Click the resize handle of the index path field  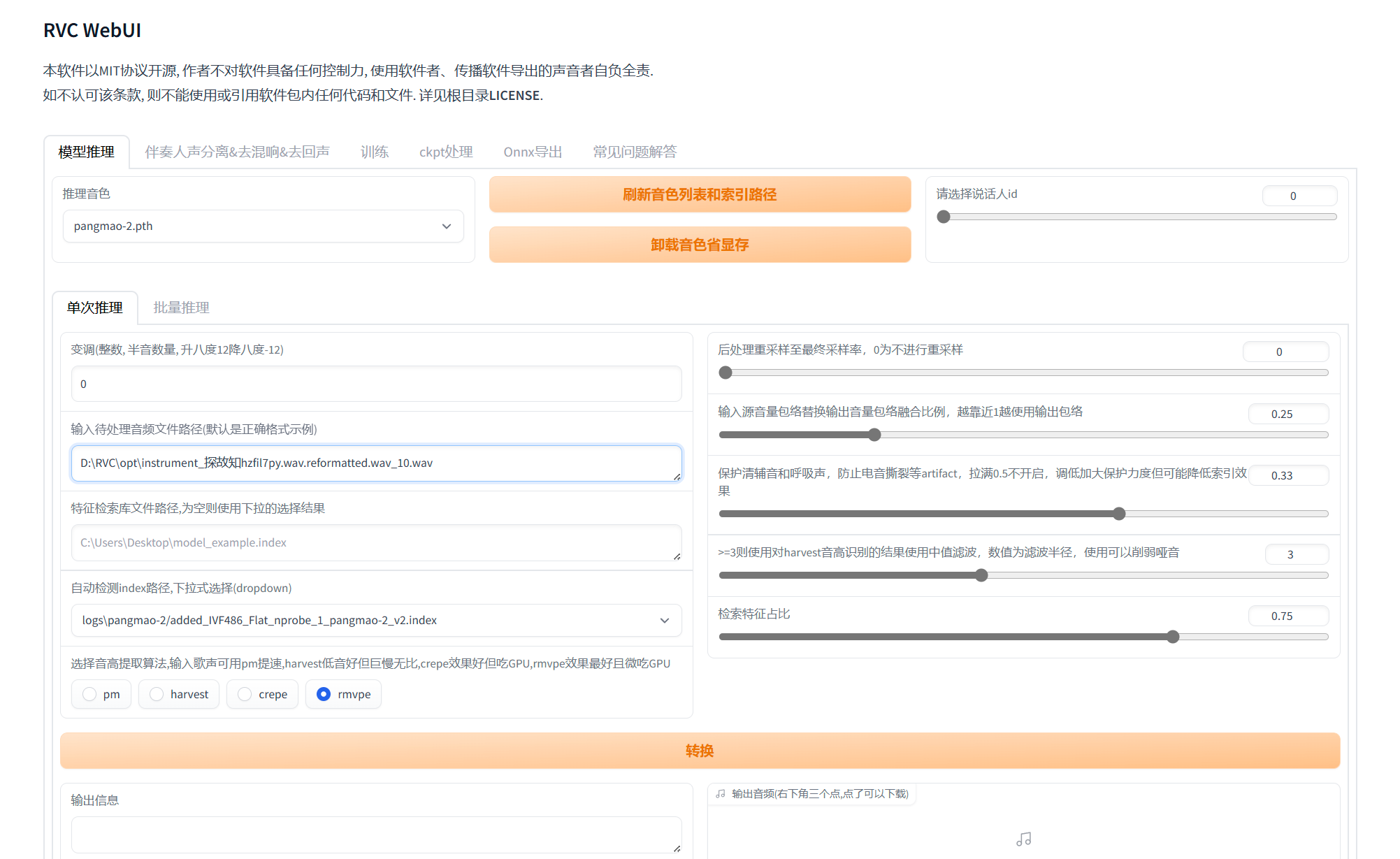(x=677, y=556)
